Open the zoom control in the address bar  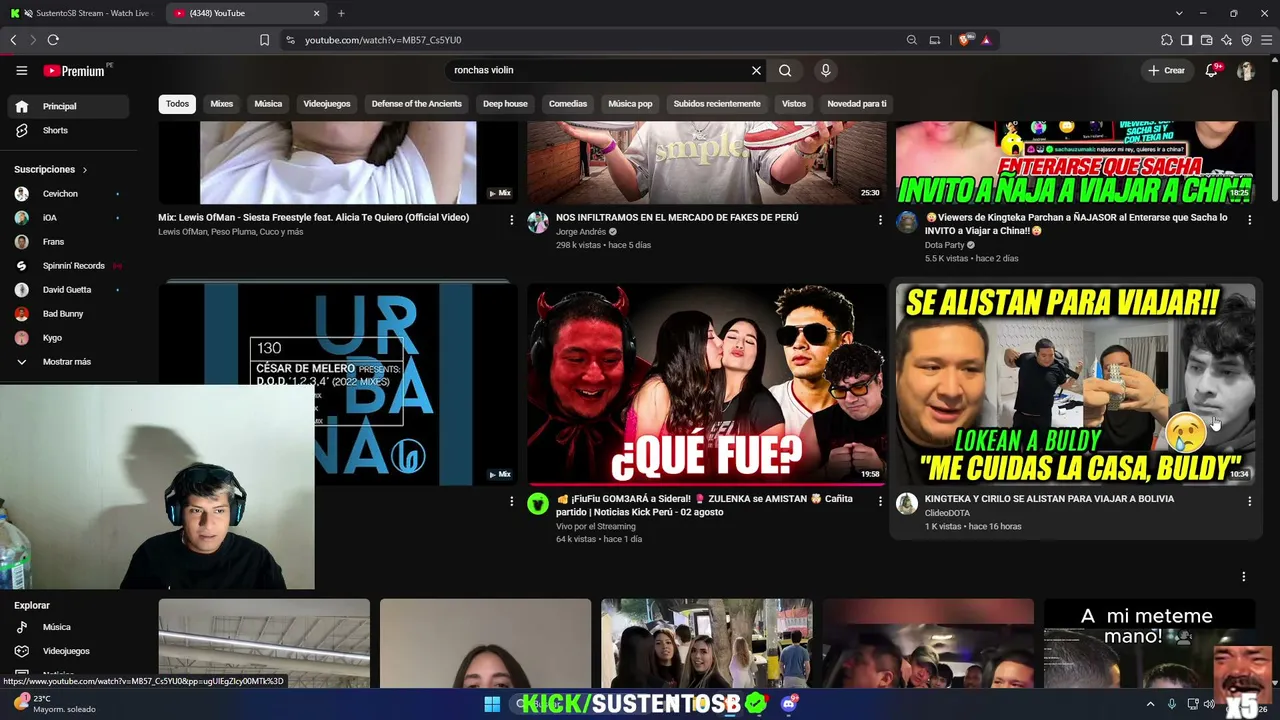point(911,40)
